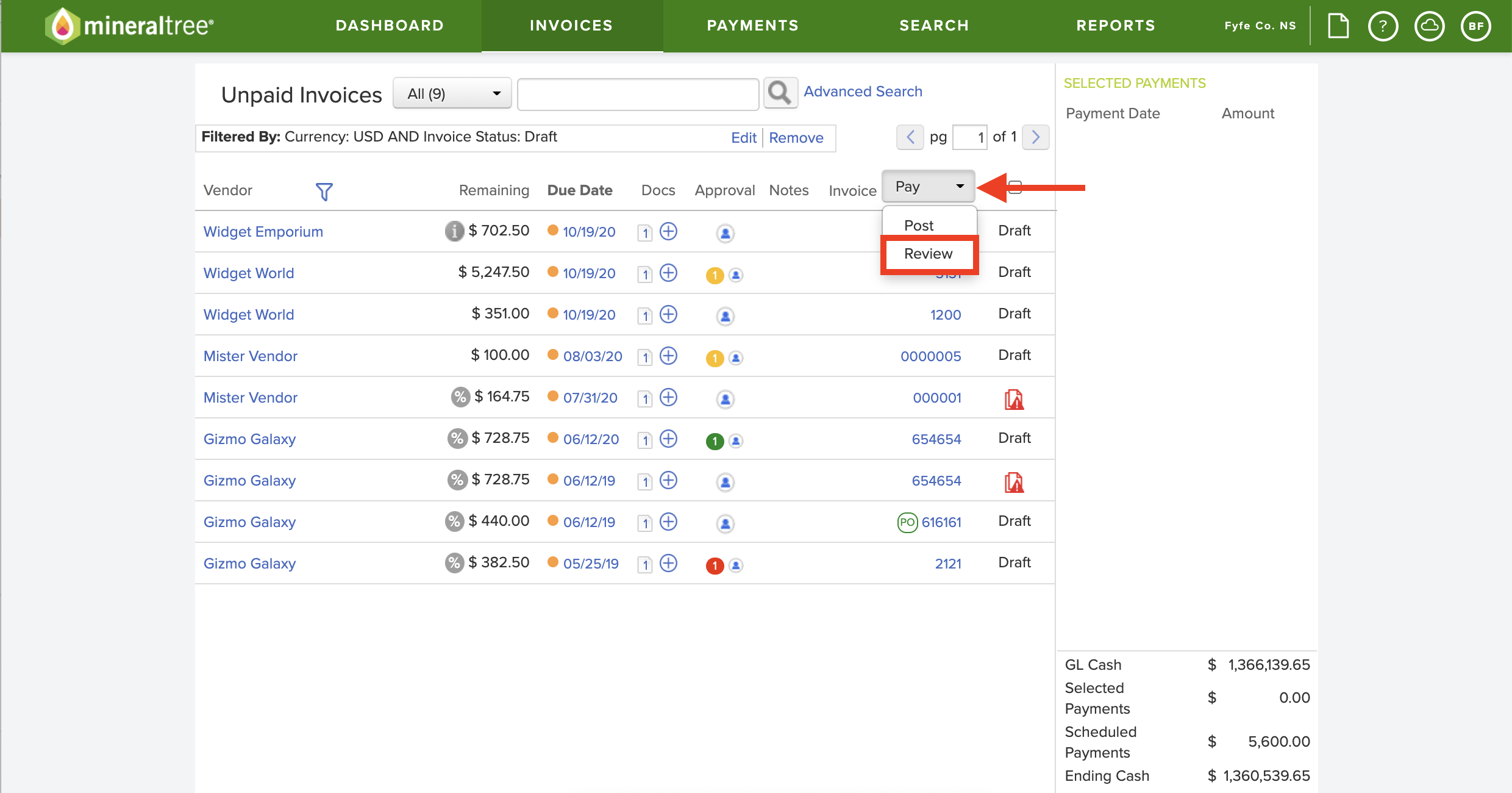Sort by the Remaining column header
Screen dimensions: 1512x793
coord(494,190)
